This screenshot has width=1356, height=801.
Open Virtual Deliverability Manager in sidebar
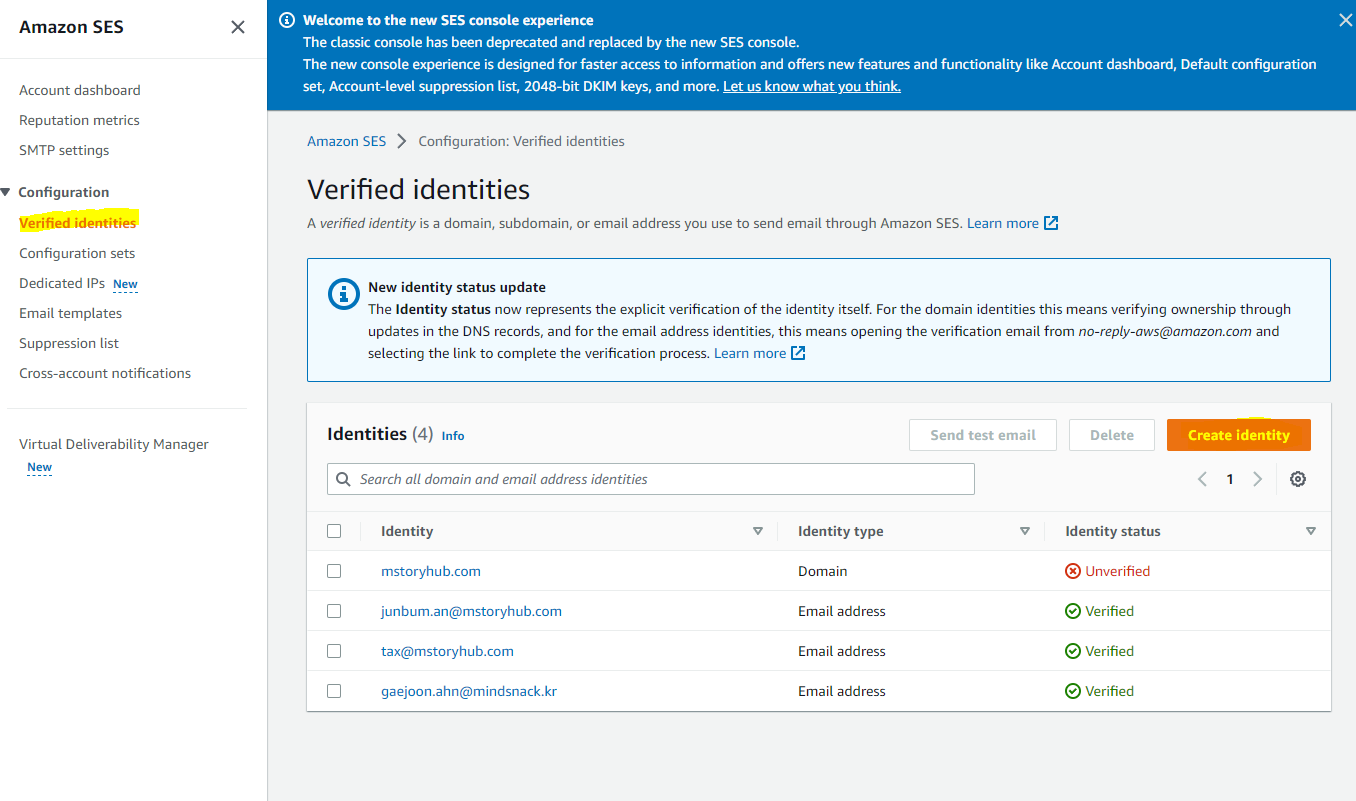click(114, 444)
